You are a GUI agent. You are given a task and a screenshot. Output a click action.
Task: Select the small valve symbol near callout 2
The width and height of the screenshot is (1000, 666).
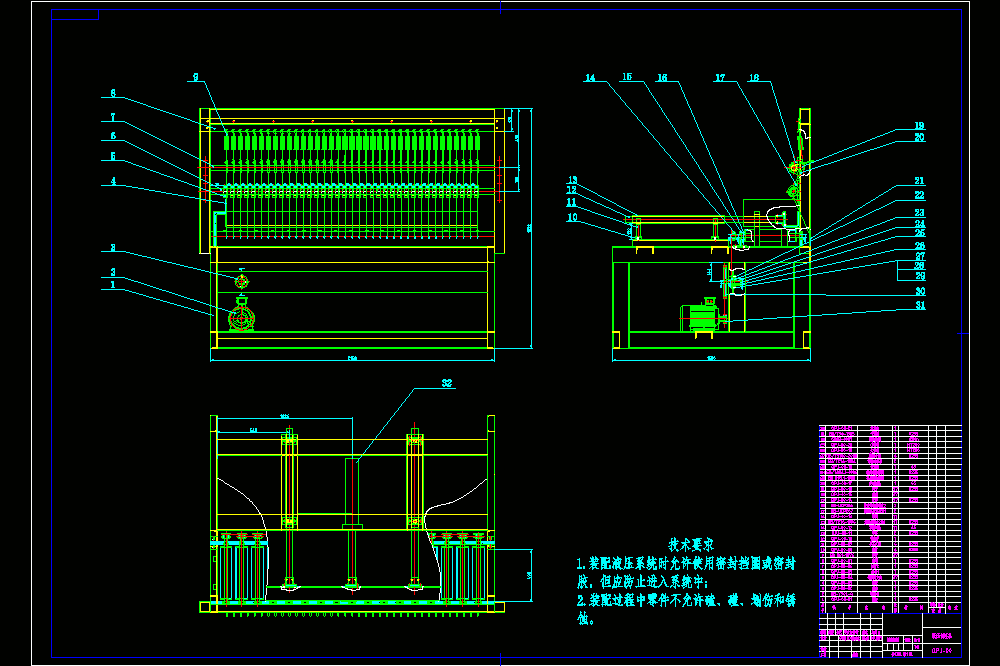242,281
